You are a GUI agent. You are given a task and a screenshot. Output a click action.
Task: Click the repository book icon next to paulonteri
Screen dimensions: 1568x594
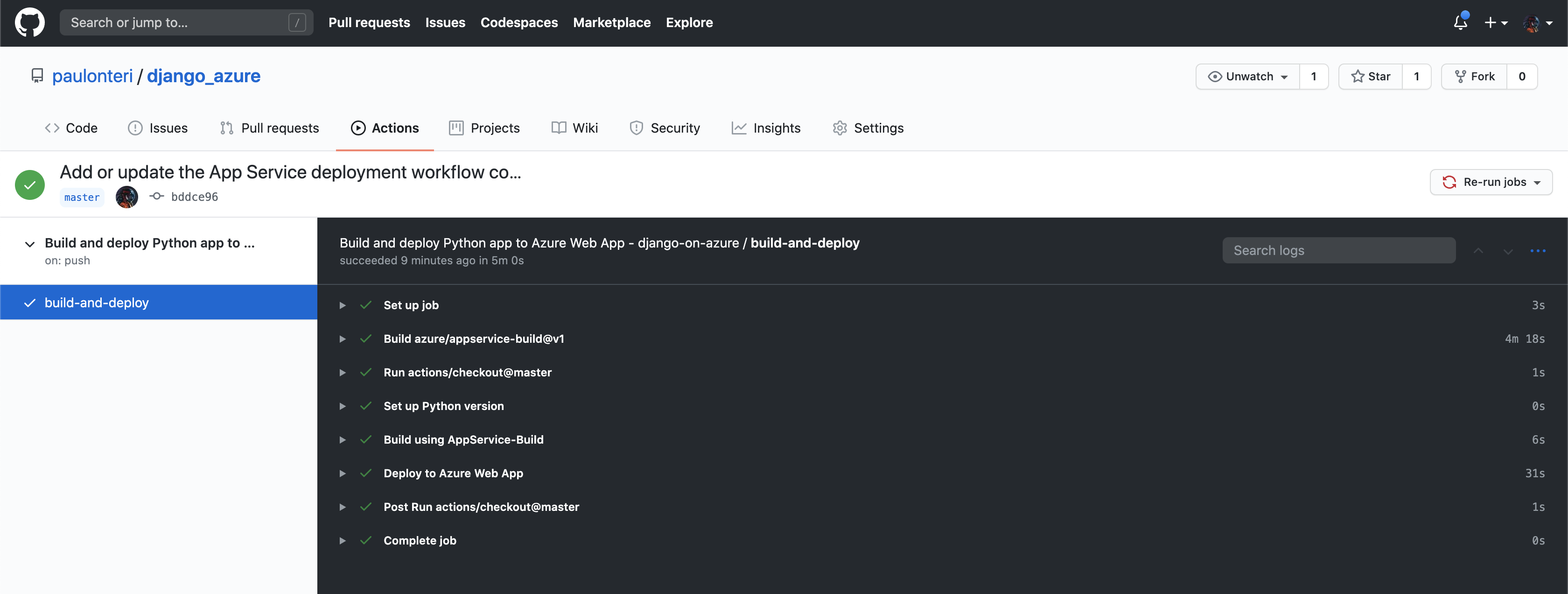click(x=37, y=76)
